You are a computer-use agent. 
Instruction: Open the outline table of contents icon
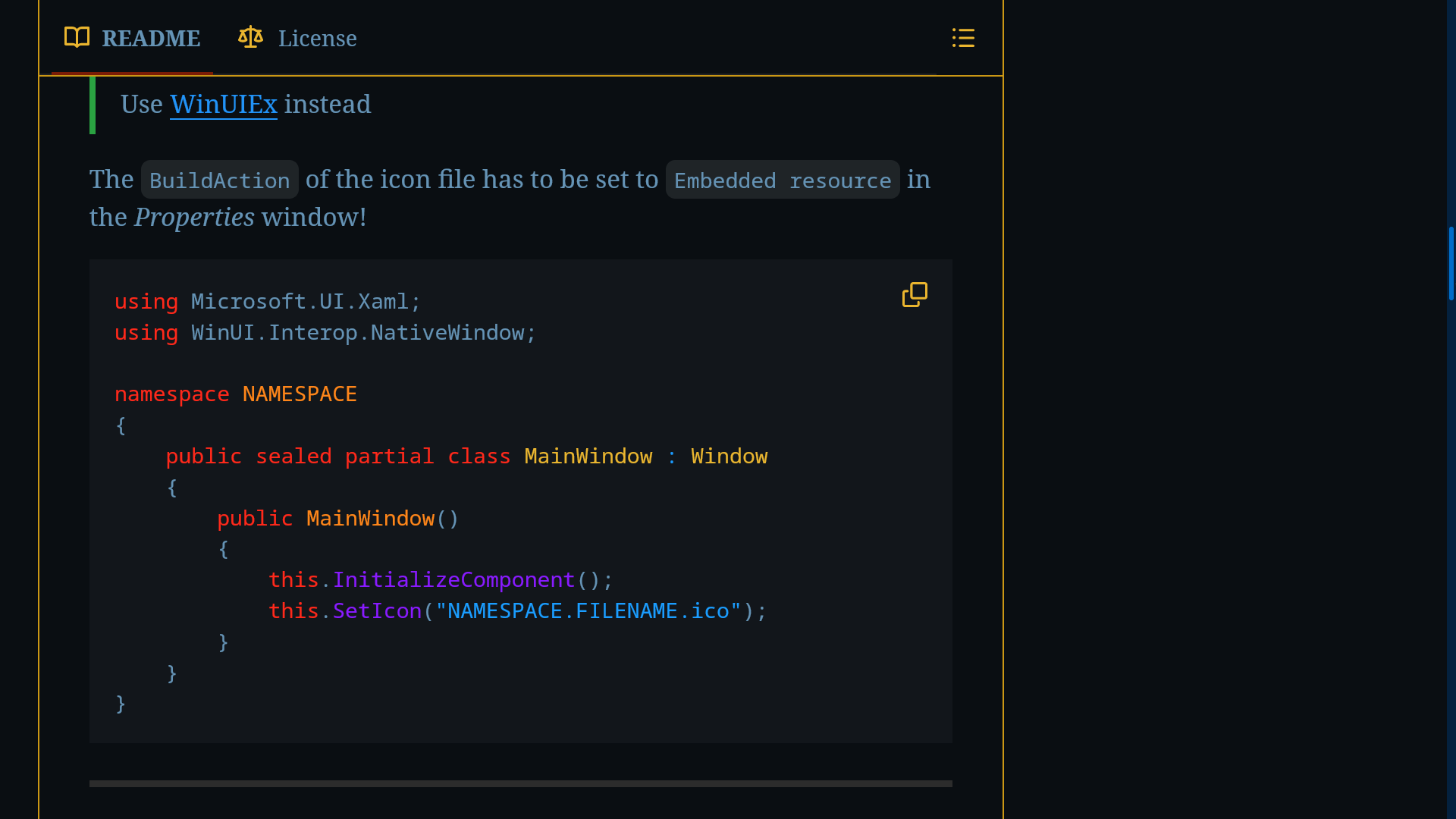coord(963,38)
